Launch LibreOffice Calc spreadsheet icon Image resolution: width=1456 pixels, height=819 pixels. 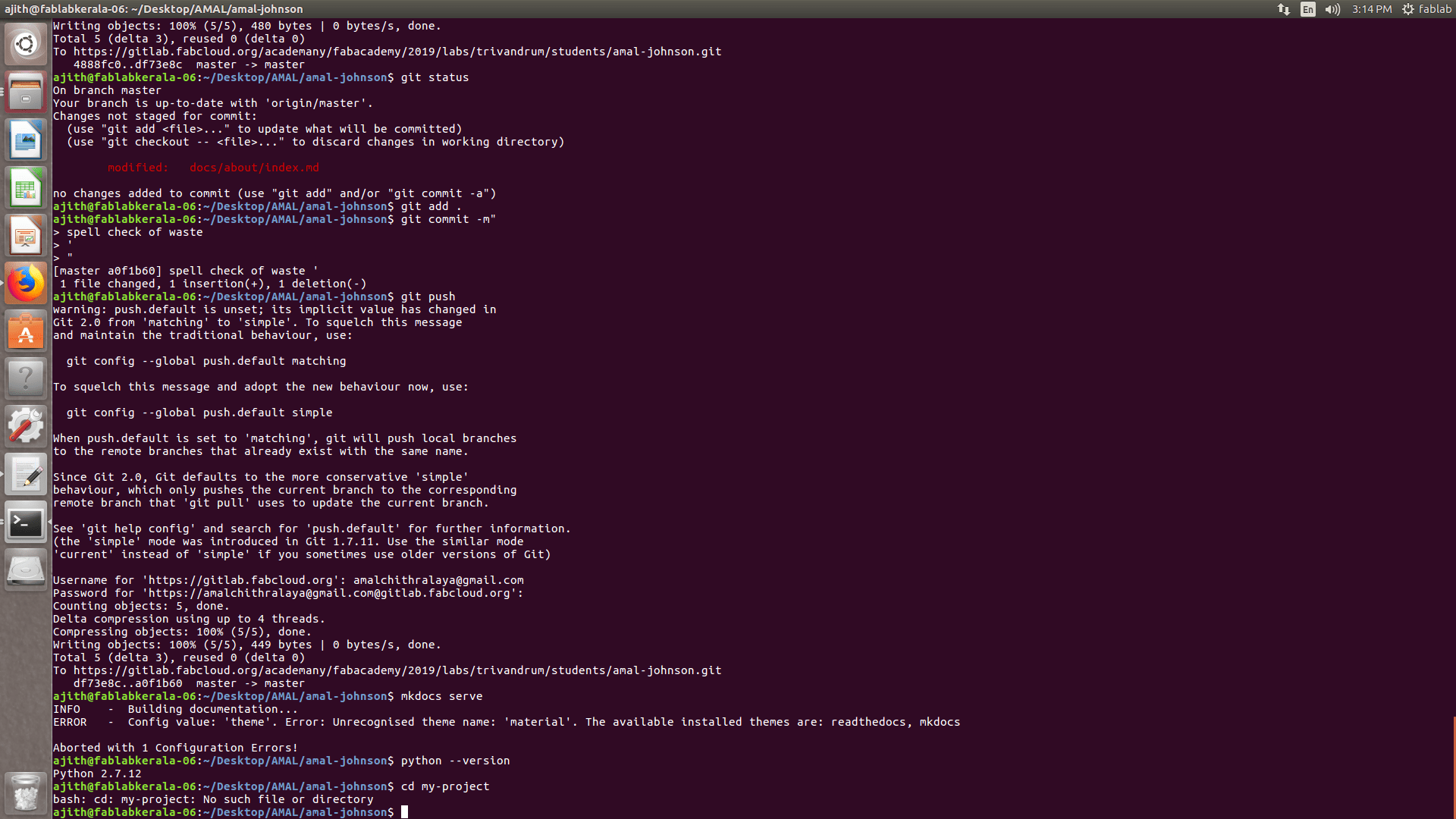click(26, 187)
